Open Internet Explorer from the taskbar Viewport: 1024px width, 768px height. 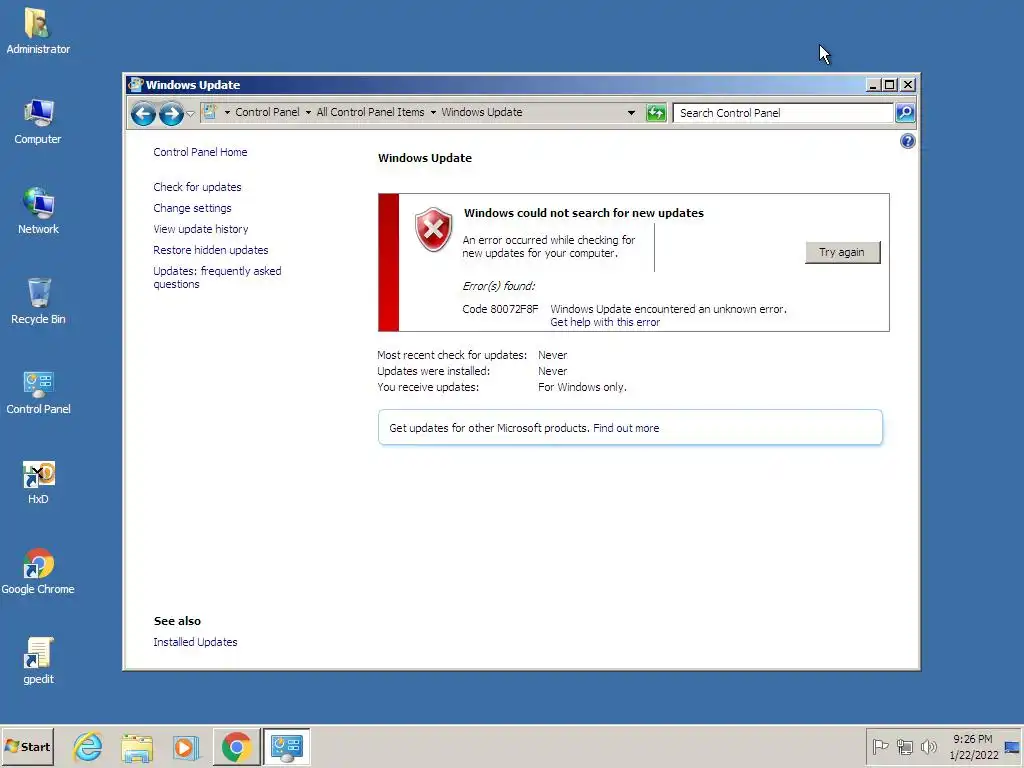(x=88, y=746)
